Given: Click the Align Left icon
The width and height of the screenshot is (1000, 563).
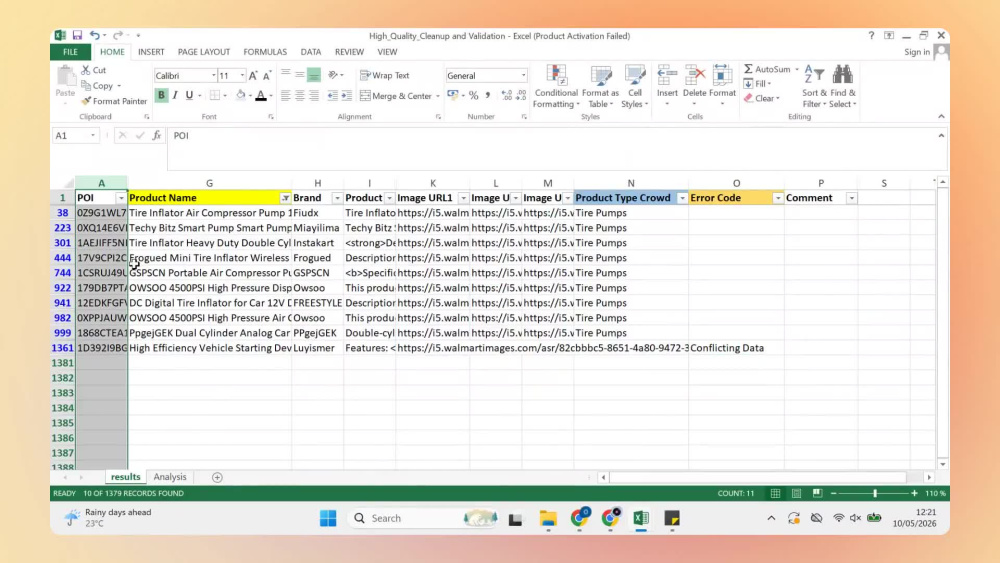Looking at the screenshot, I should 286,96.
